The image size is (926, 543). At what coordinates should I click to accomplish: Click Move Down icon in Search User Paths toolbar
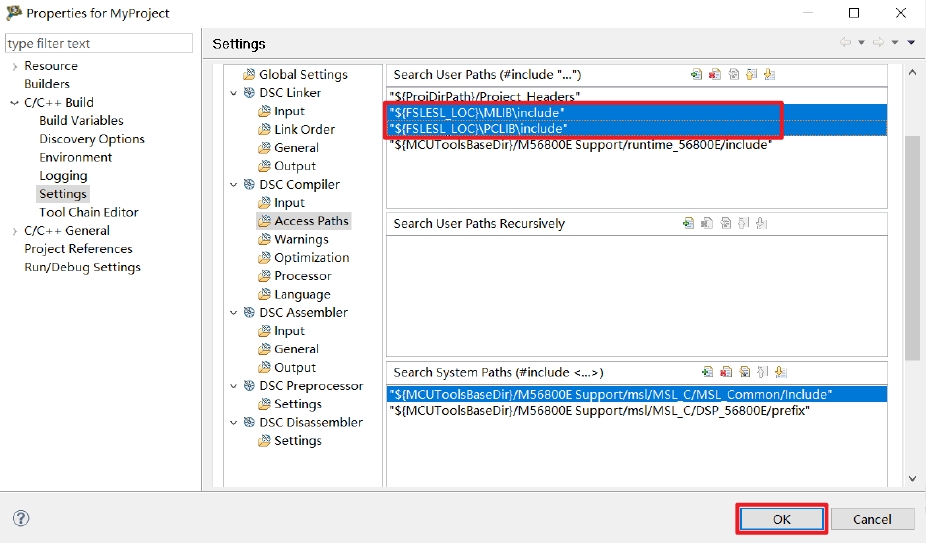tap(769, 74)
